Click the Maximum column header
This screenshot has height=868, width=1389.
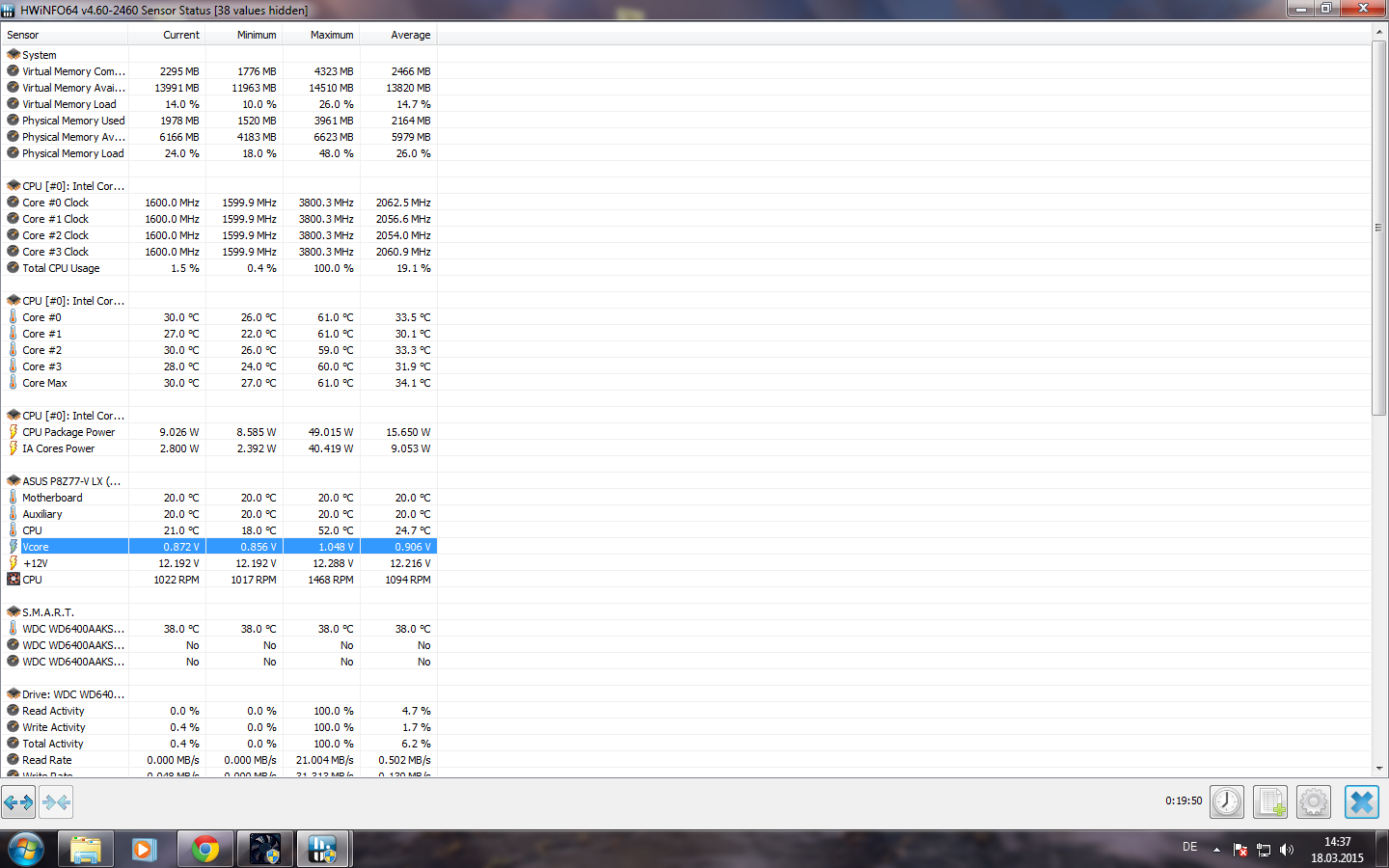click(x=321, y=35)
